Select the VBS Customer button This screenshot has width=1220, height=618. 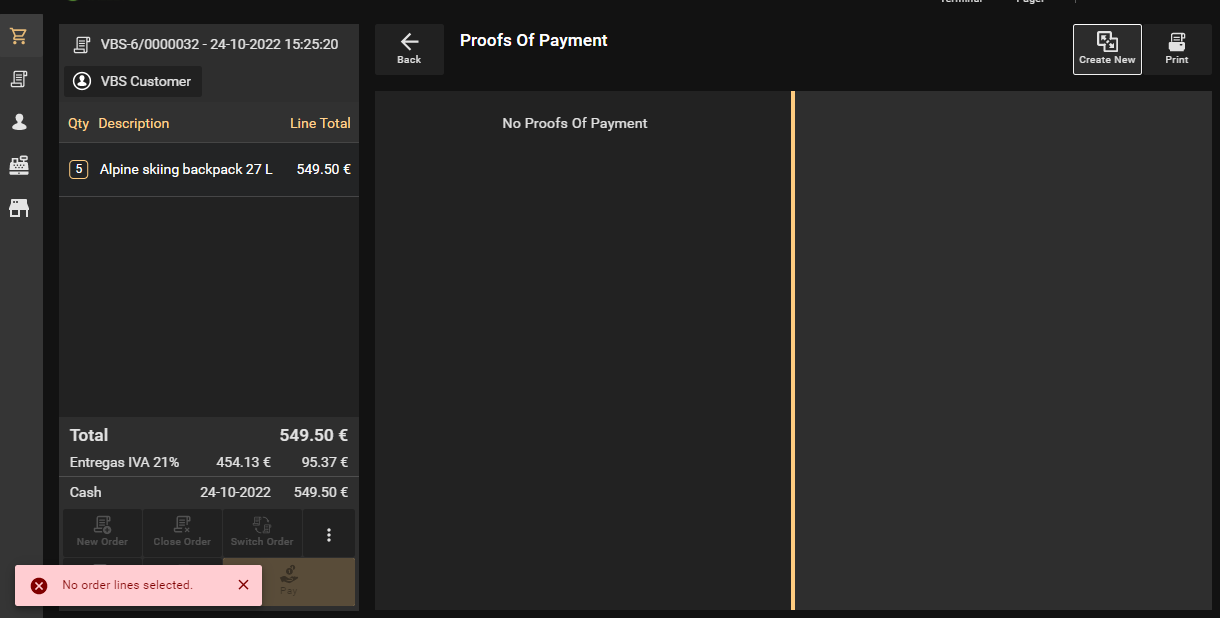coord(133,81)
